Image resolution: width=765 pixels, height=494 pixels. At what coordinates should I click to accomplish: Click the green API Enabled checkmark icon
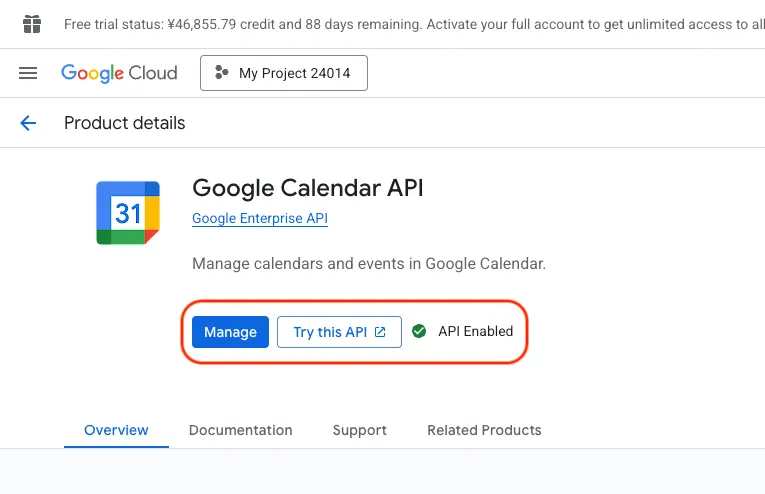[419, 331]
